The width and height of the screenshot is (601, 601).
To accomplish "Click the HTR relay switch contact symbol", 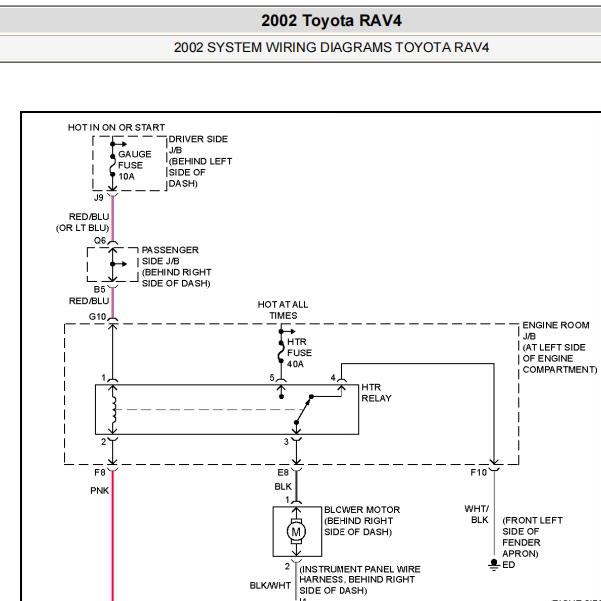I will coord(304,409).
